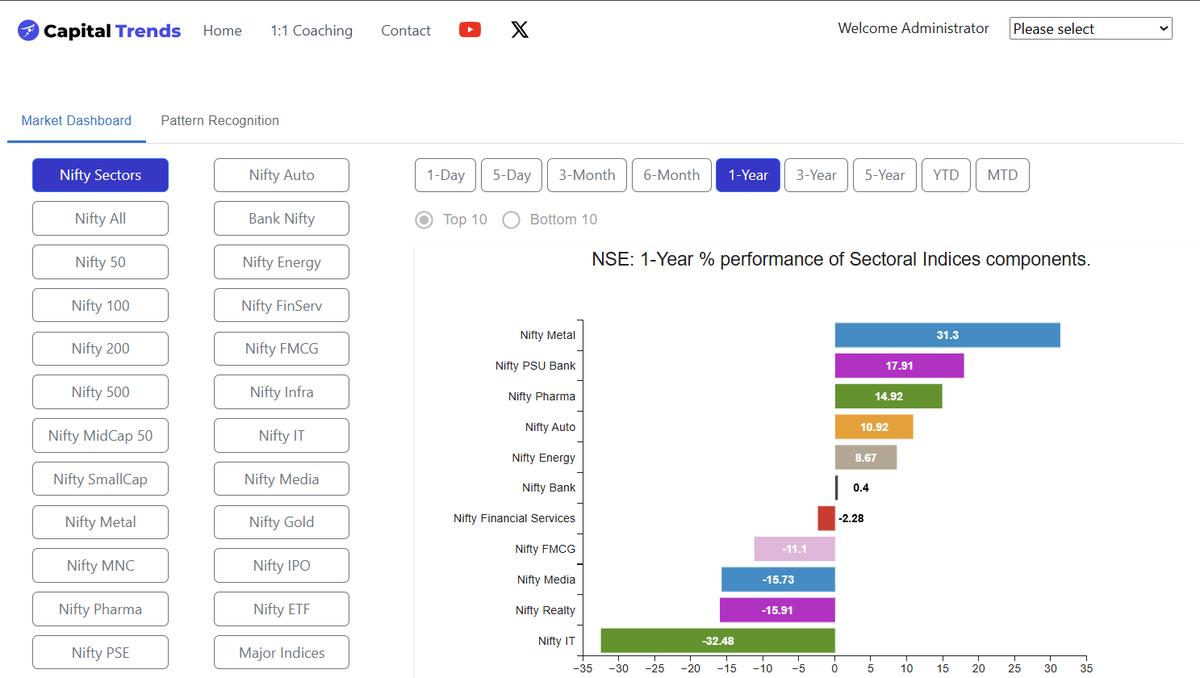
Task: Click the Nifty Auto 10.92 bar
Action: pos(874,427)
